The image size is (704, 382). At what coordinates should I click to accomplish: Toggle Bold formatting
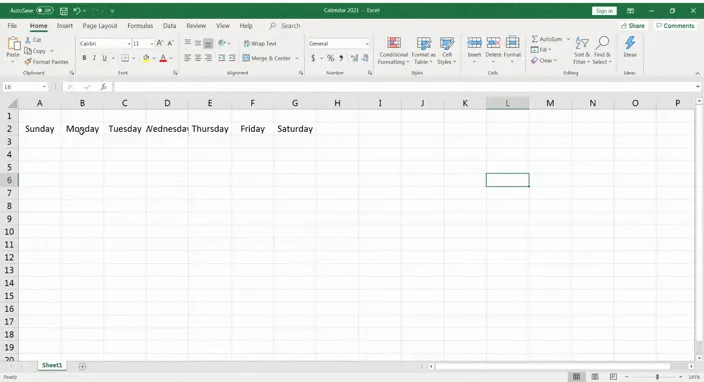coord(84,58)
